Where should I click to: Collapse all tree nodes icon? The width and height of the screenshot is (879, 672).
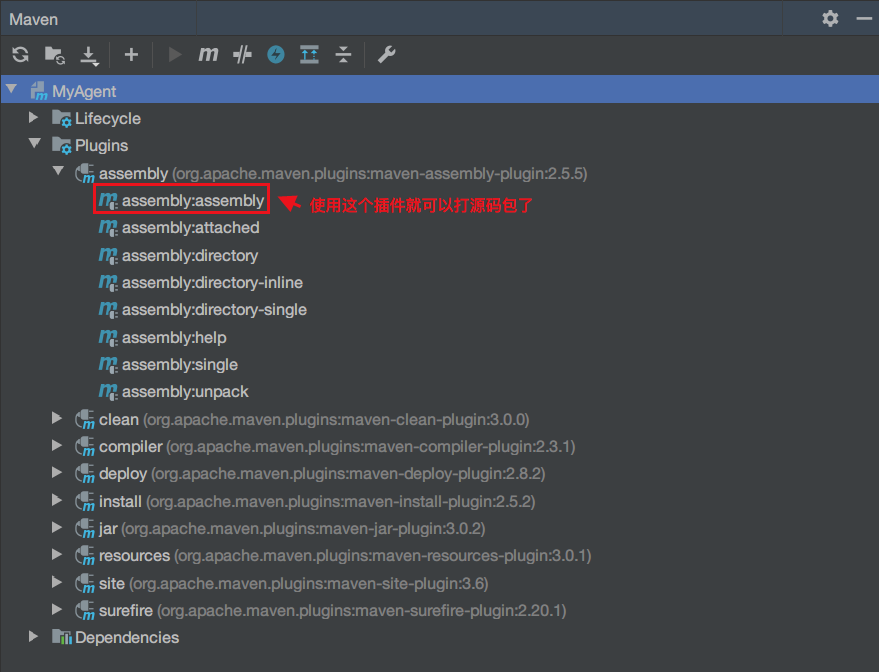click(x=343, y=54)
